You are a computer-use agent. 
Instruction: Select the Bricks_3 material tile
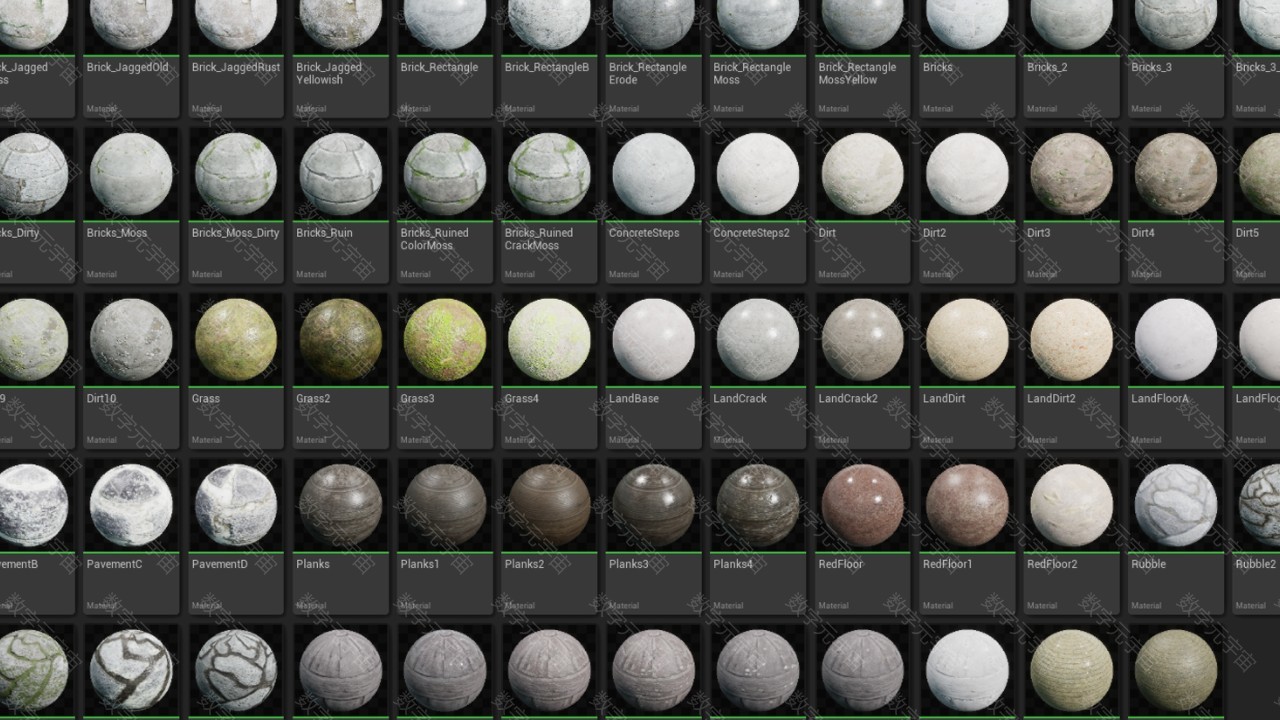[x=1175, y=58]
